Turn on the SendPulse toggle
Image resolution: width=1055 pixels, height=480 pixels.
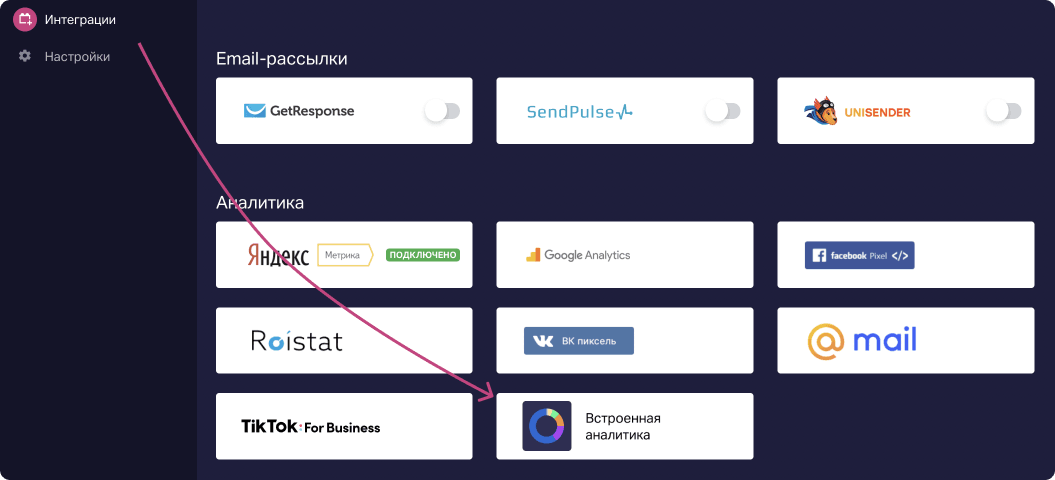(x=722, y=112)
